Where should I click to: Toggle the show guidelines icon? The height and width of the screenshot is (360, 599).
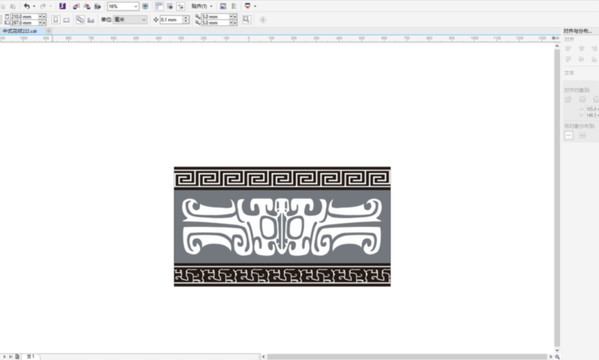pos(180,6)
